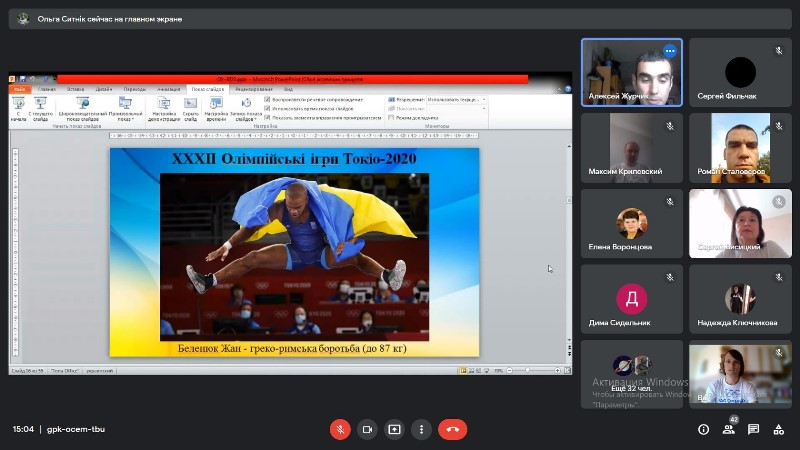Turn off the camera button
Image resolution: width=800 pixels, height=450 pixels.
[367, 429]
